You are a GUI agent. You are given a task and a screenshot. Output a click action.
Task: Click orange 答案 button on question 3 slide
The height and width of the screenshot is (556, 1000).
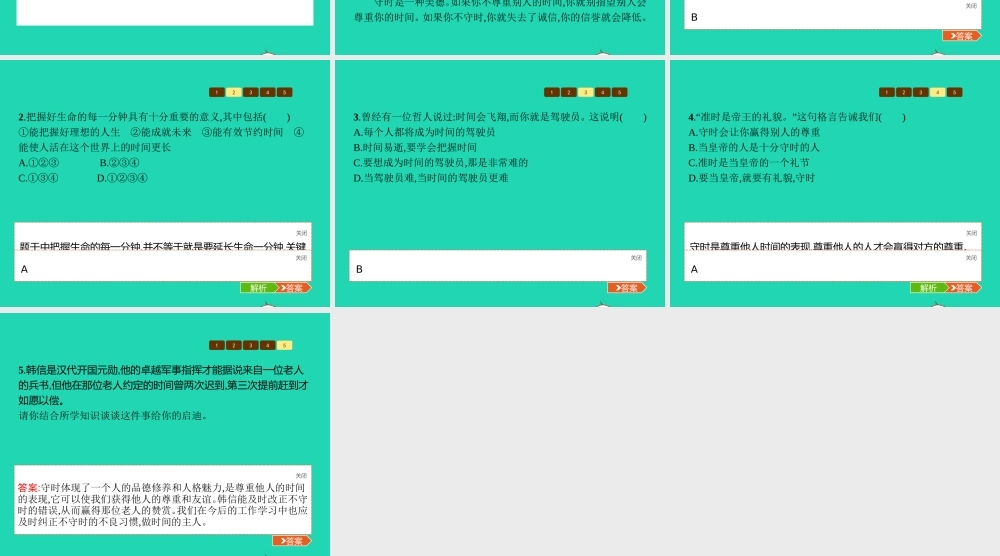point(628,288)
